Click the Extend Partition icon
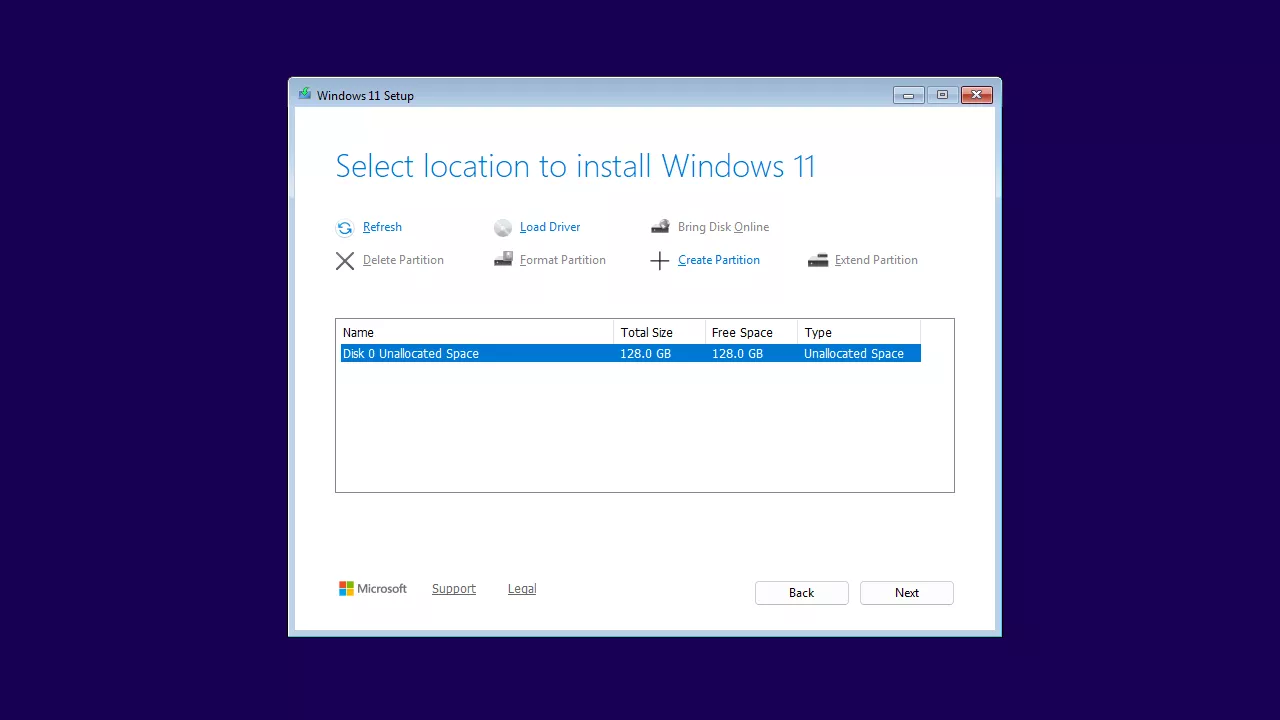This screenshot has width=1280, height=720. click(x=818, y=260)
